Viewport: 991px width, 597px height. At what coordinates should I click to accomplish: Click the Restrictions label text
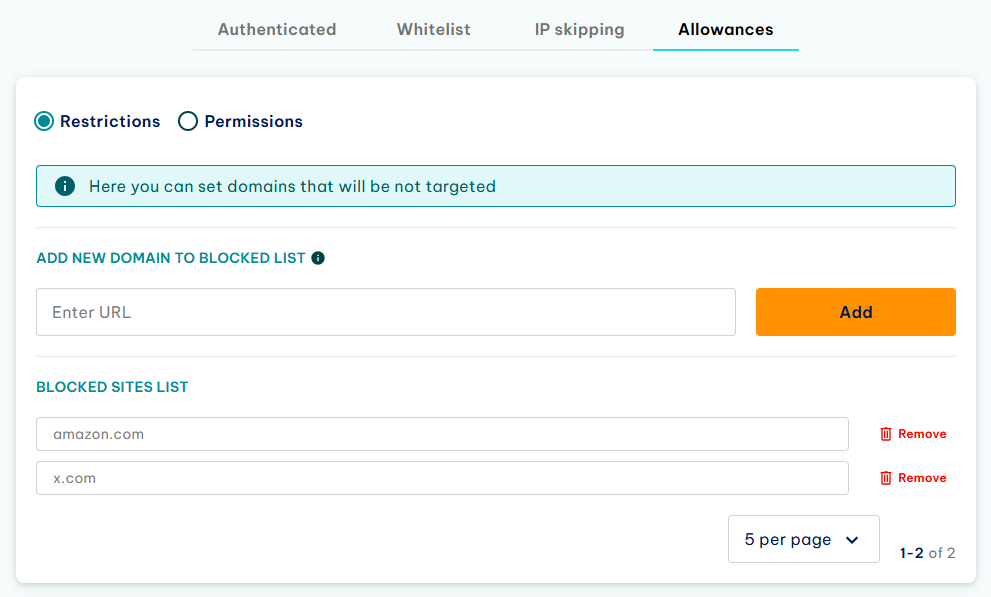point(110,121)
